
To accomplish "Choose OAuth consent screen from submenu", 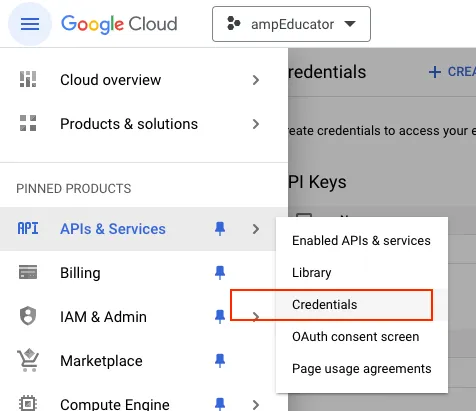I will point(362,337).
